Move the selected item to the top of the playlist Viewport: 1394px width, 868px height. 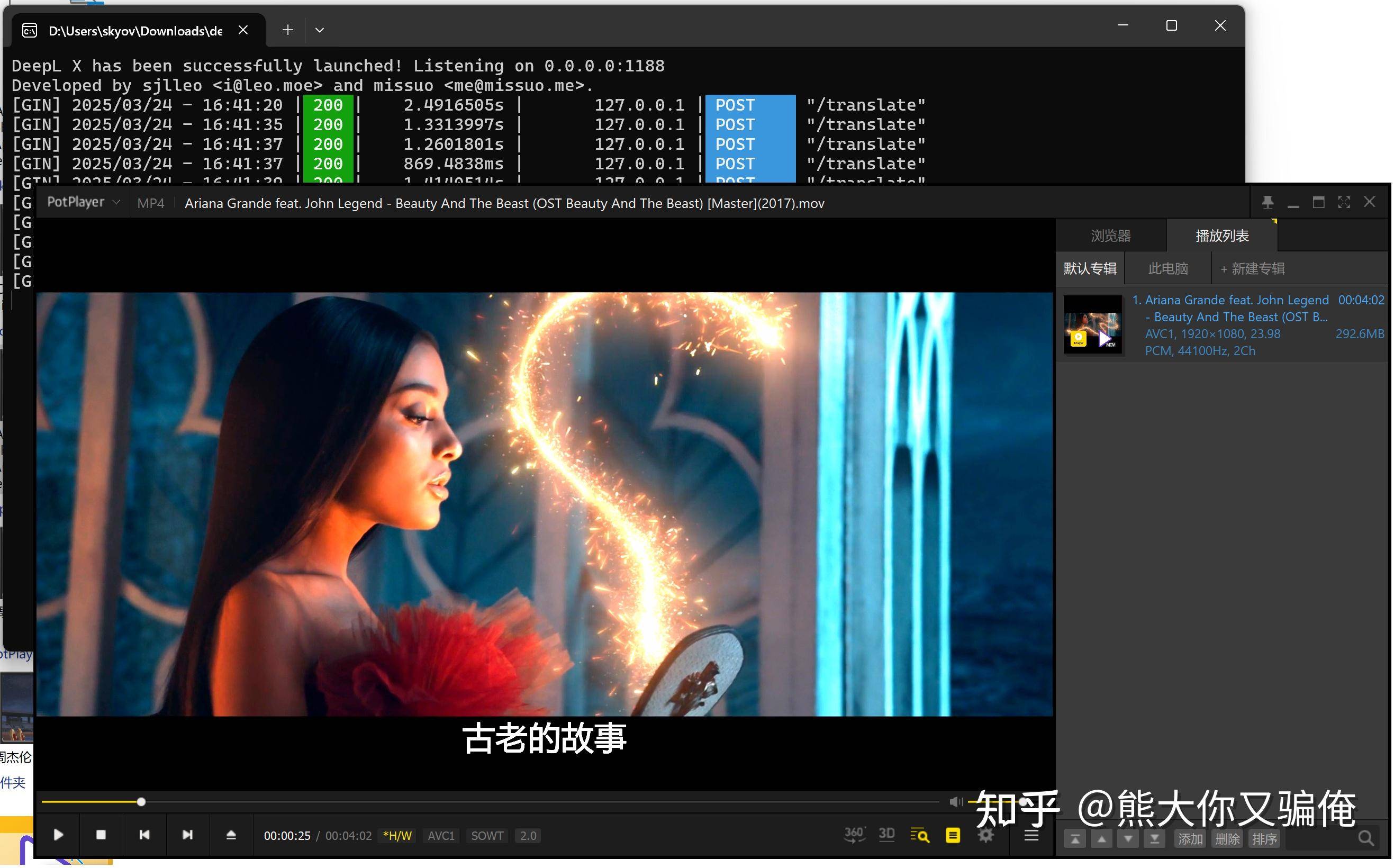click(x=1075, y=839)
